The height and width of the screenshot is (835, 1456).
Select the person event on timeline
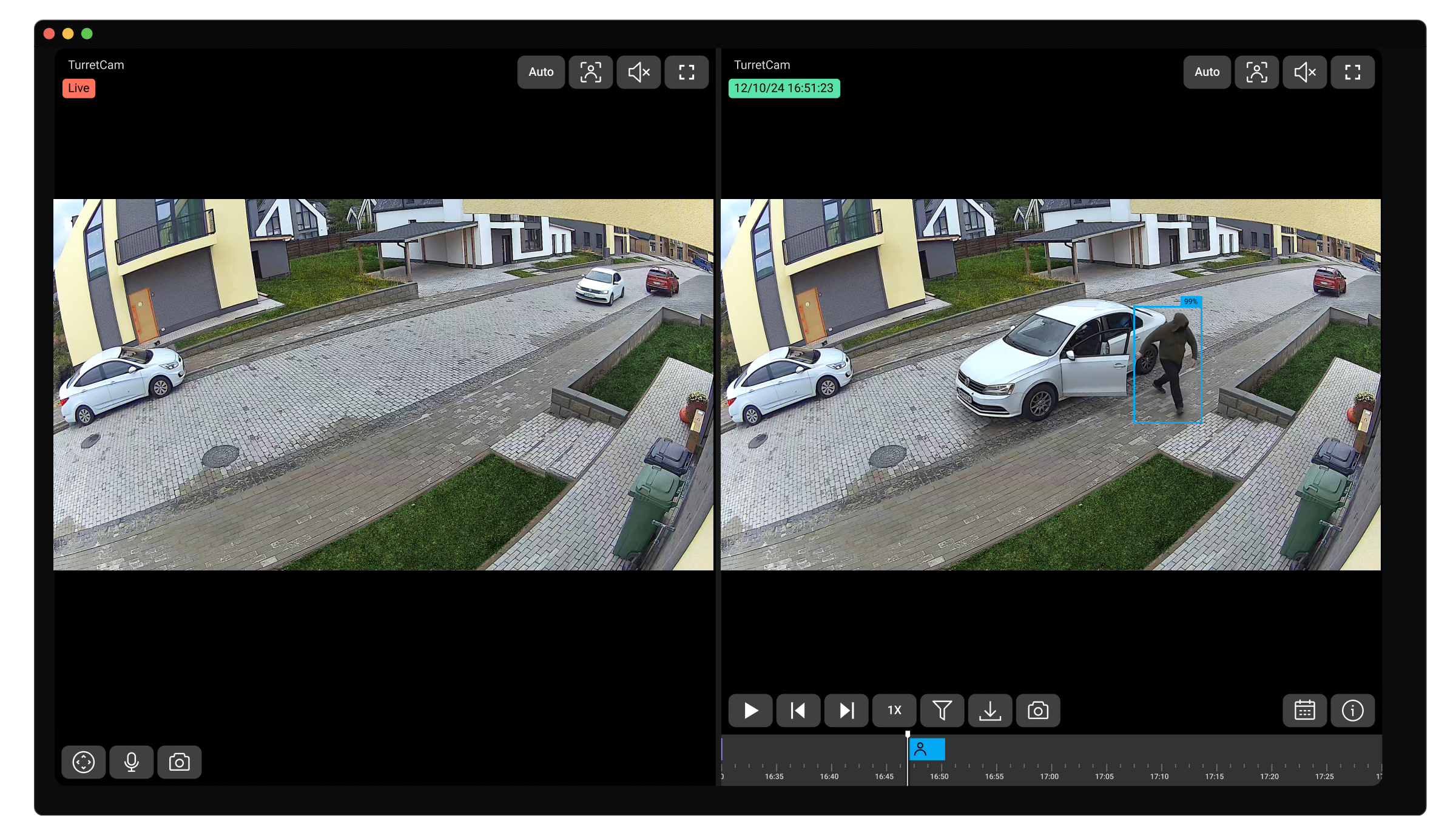[x=926, y=749]
